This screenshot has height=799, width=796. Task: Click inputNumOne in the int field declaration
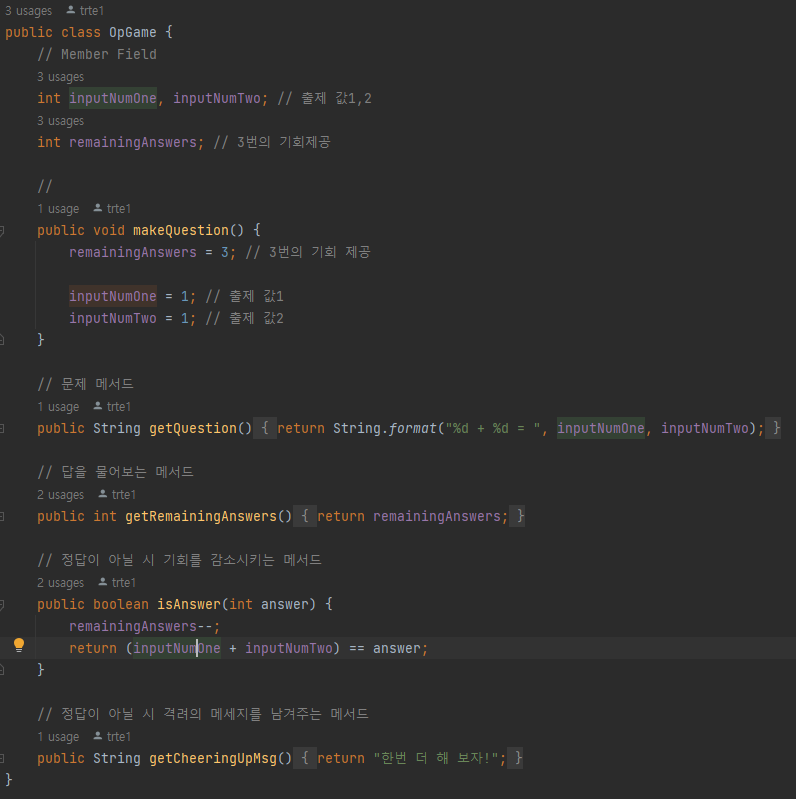113,98
